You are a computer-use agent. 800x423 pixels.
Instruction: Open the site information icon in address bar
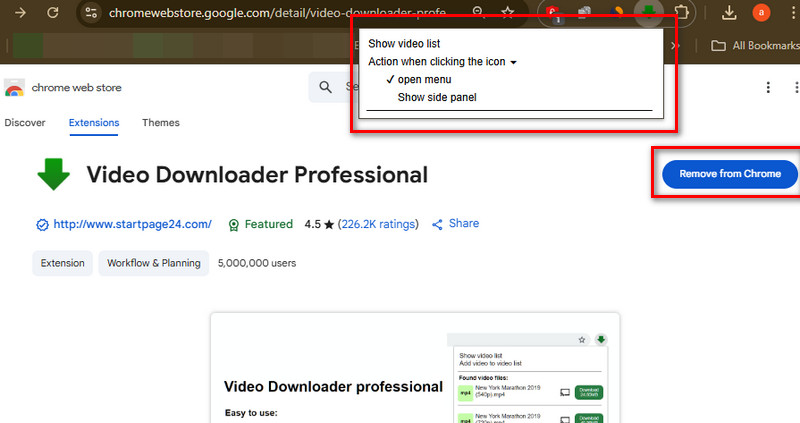(91, 12)
